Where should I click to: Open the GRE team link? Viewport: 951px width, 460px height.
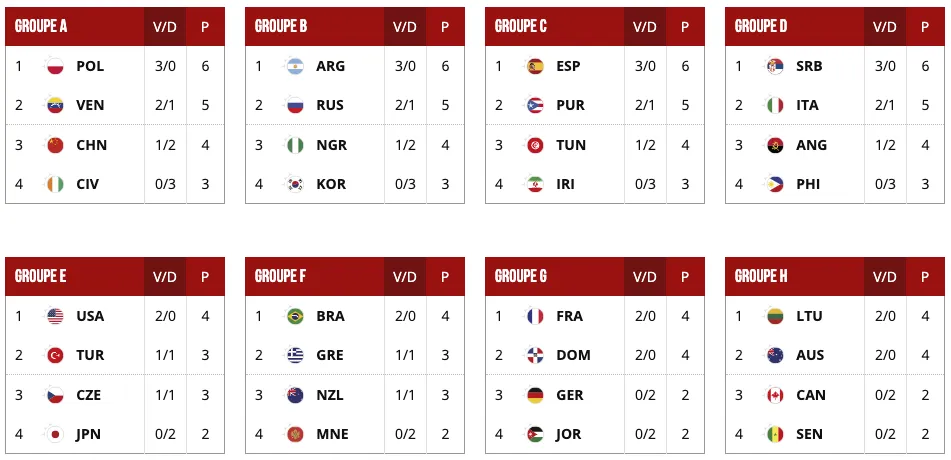329,355
